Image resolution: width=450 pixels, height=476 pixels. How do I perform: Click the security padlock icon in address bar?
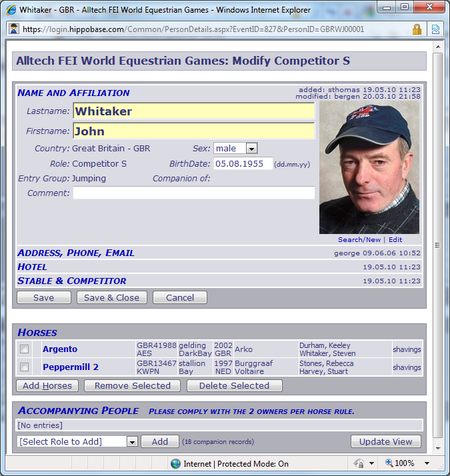click(x=417, y=29)
